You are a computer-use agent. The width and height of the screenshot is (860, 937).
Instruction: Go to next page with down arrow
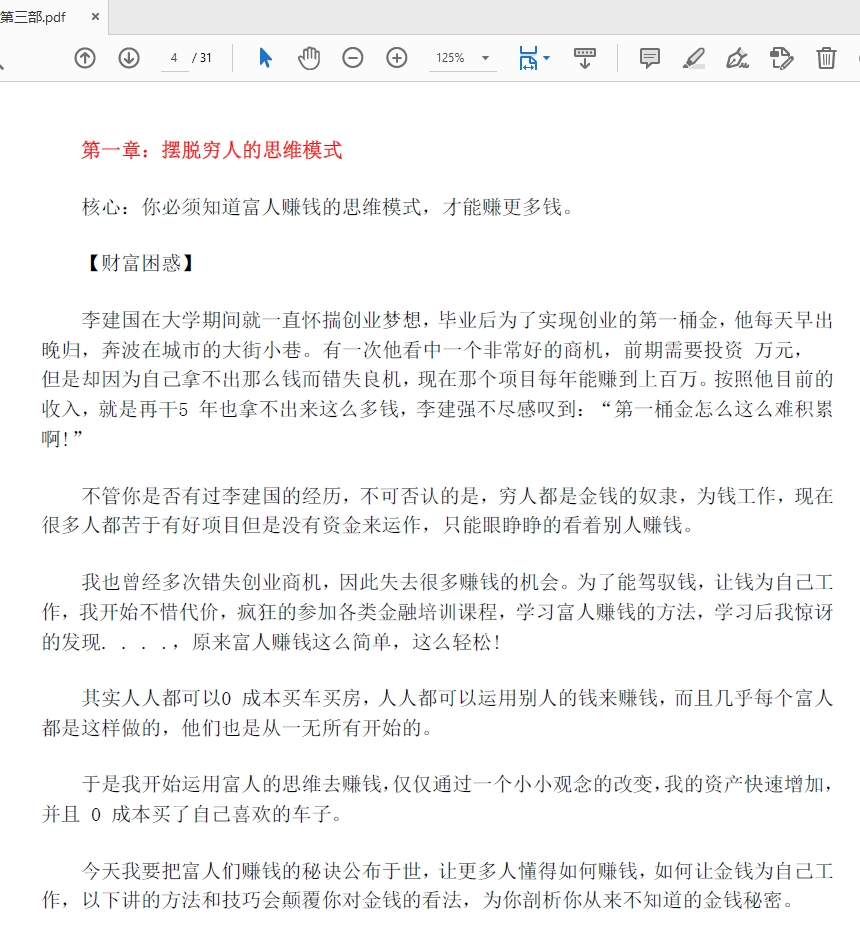[129, 58]
